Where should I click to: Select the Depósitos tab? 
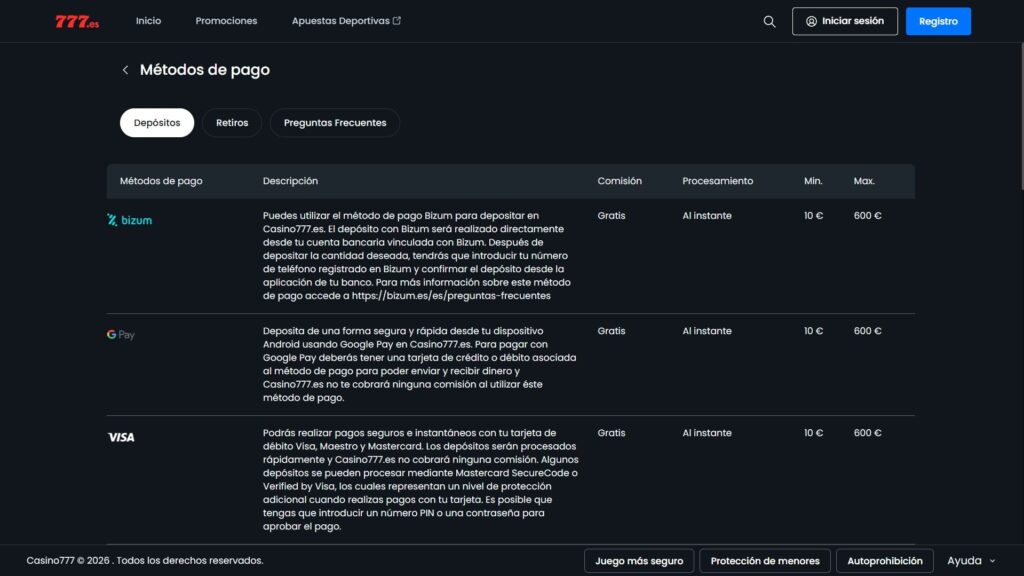tap(157, 123)
